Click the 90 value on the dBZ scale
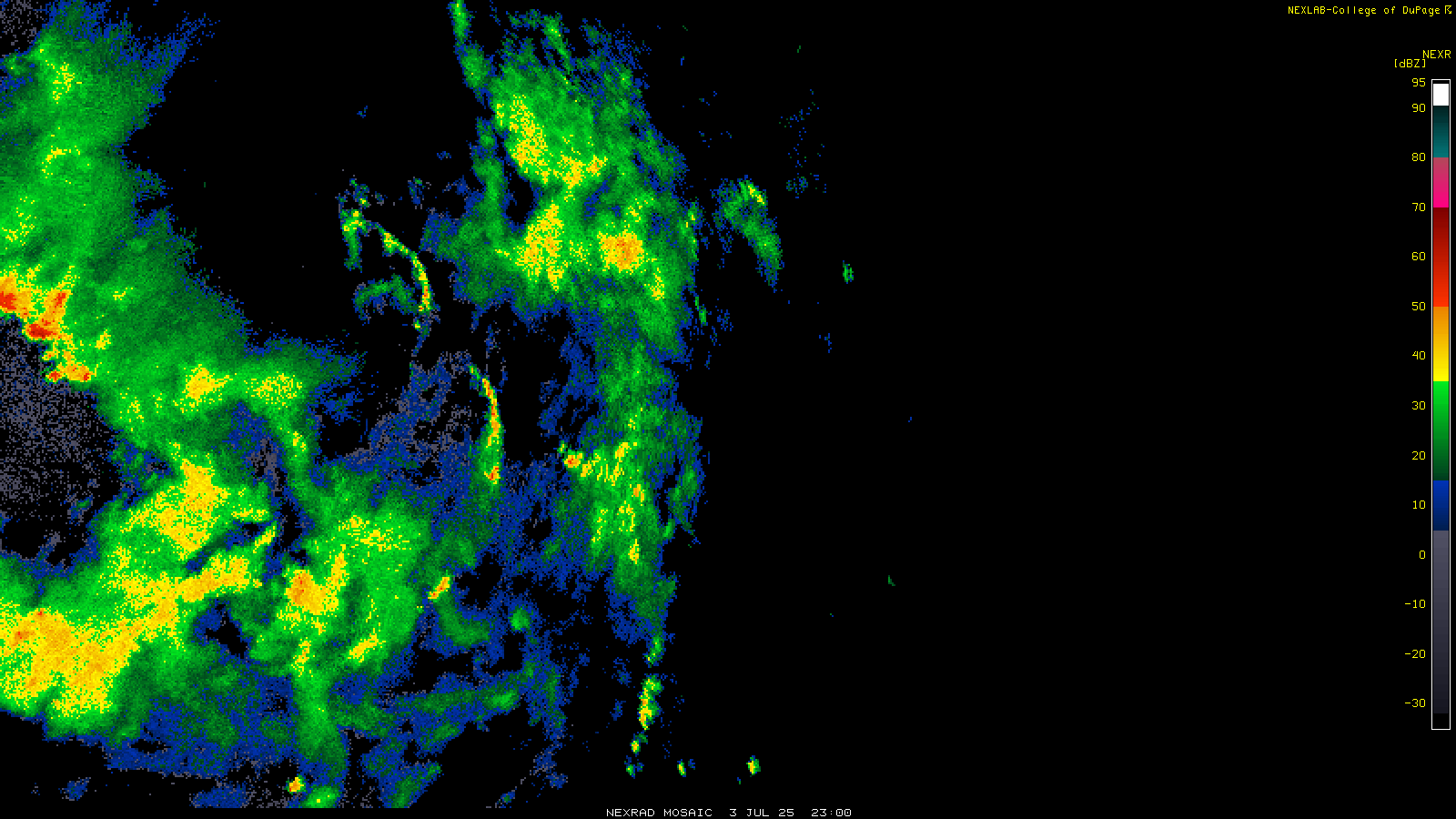Image resolution: width=1456 pixels, height=819 pixels. tap(1418, 108)
